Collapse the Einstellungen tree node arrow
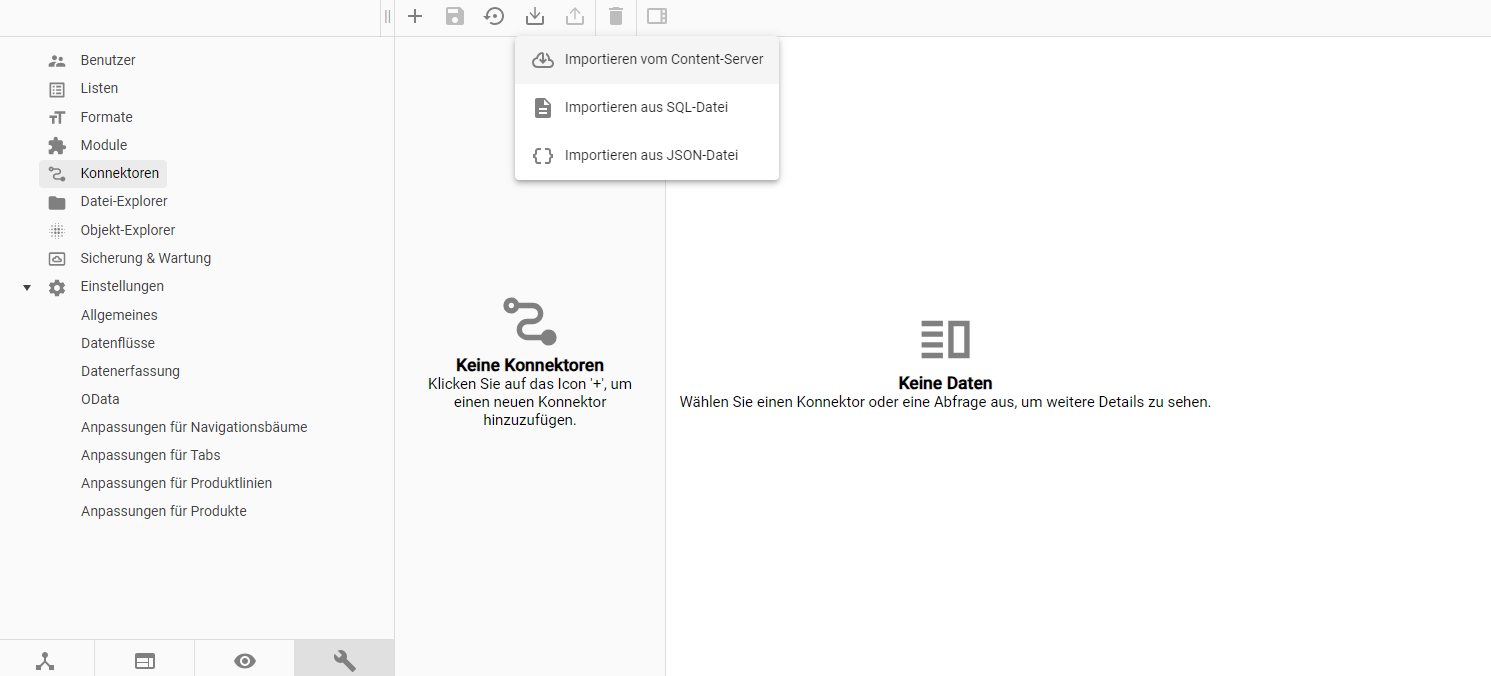Screen dimensions: 1491x676 pos(27,287)
